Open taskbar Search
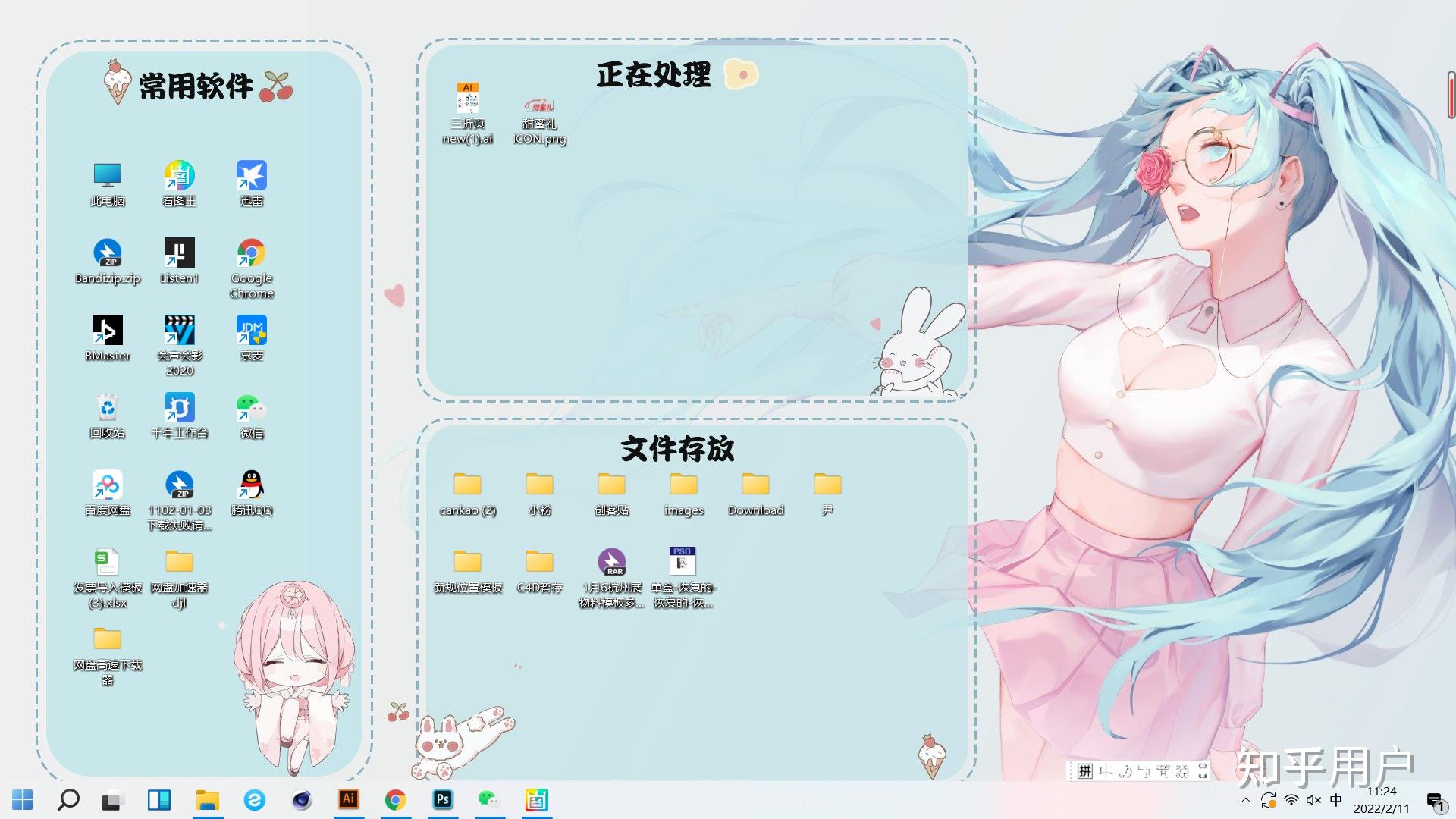 pyautogui.click(x=68, y=799)
